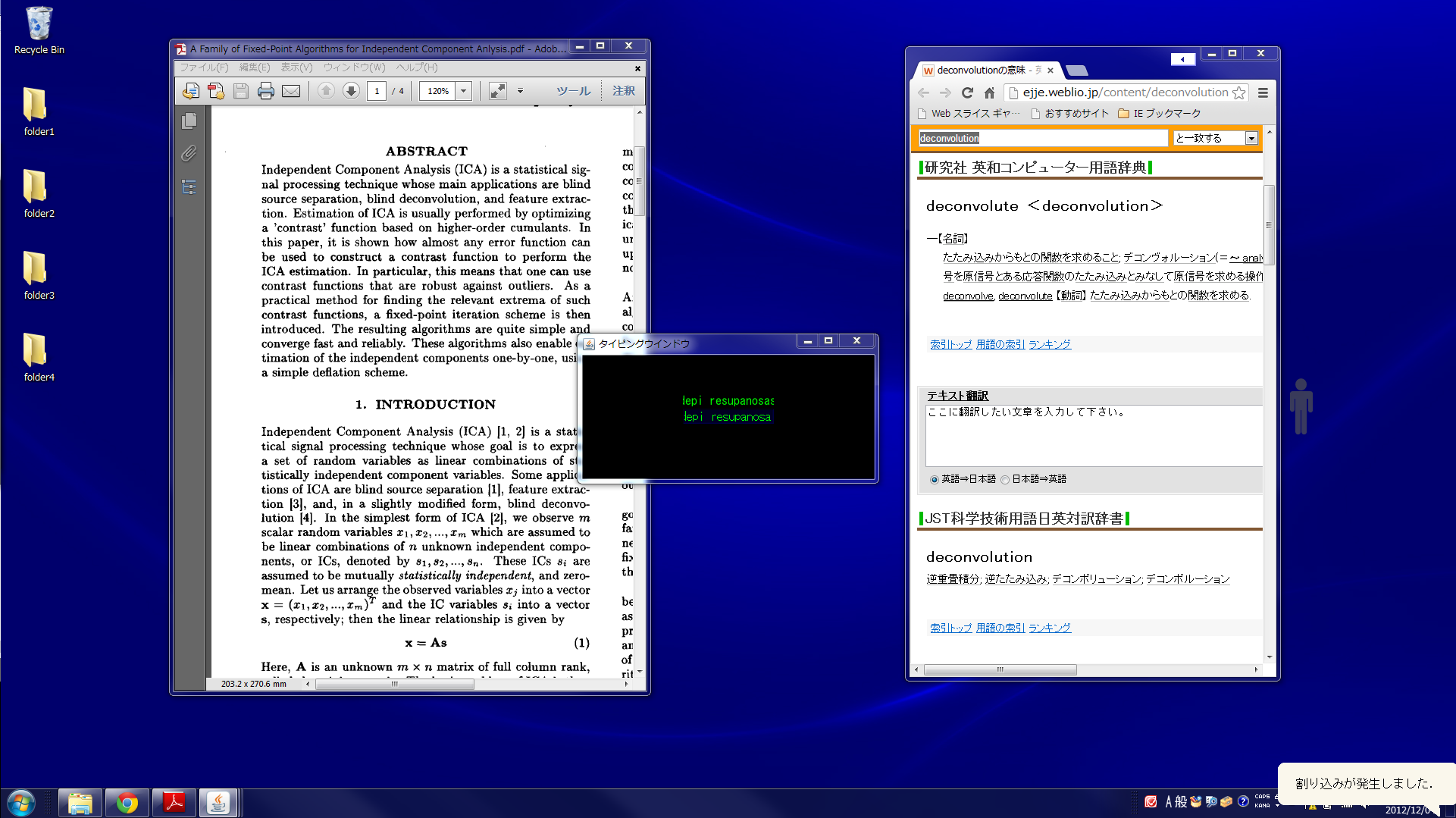The width and height of the screenshot is (1456, 818).
Task: Click the email envelope icon in PDF toolbar
Action: pyautogui.click(x=291, y=91)
